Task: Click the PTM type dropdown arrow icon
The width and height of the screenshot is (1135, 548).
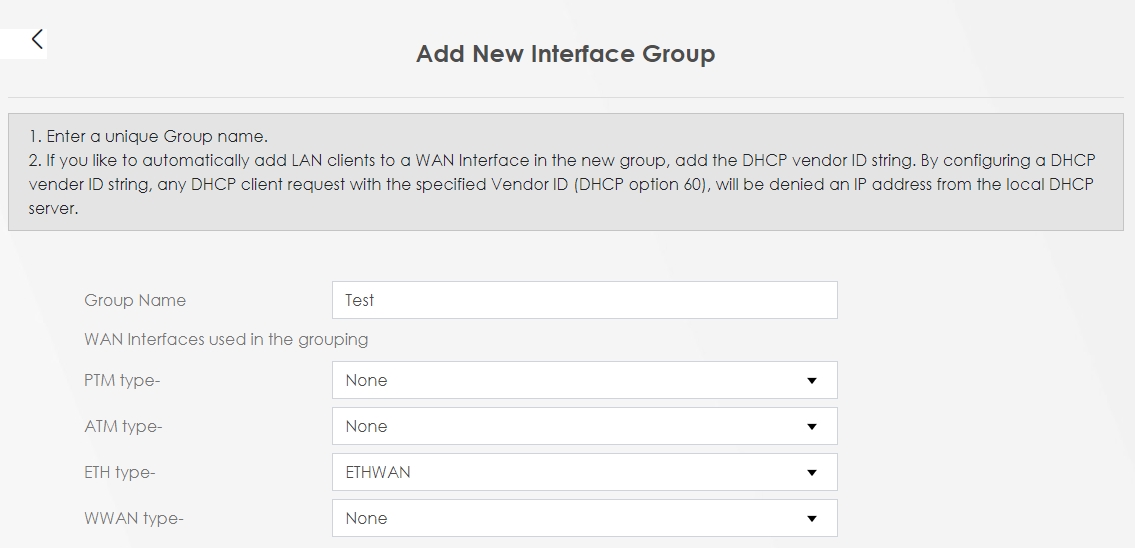Action: pos(811,381)
